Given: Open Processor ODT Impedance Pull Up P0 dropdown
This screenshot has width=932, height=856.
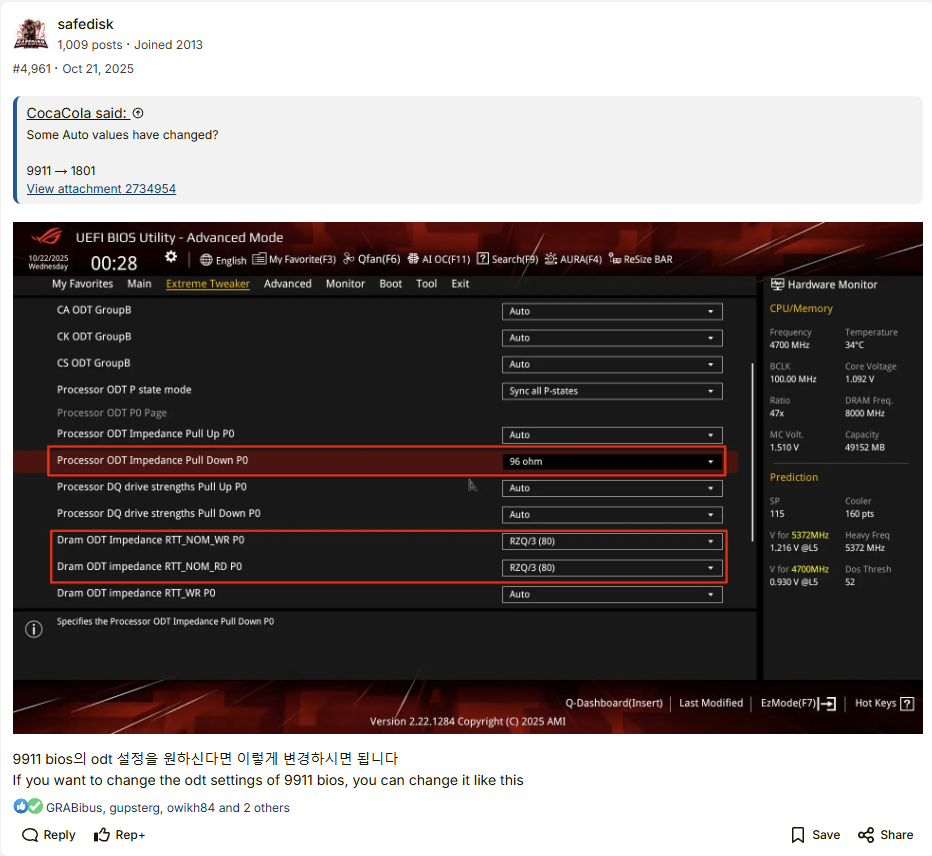Looking at the screenshot, I should click(x=612, y=435).
